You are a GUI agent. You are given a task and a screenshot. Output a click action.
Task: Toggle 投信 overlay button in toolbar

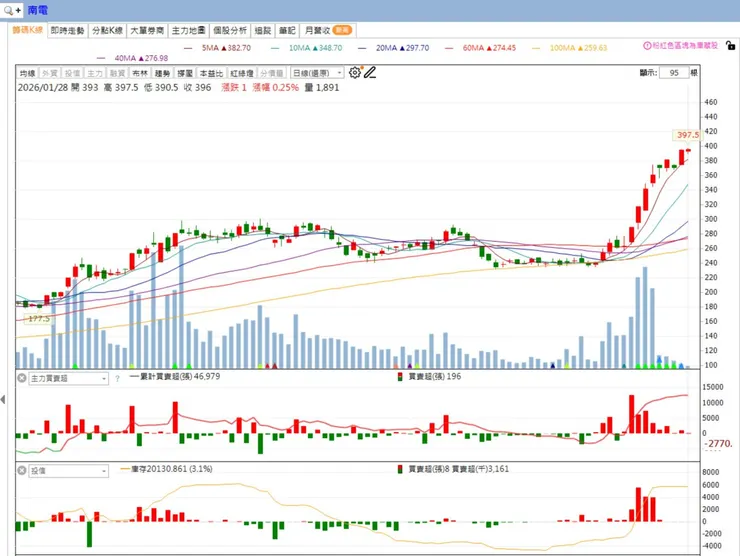(72, 73)
